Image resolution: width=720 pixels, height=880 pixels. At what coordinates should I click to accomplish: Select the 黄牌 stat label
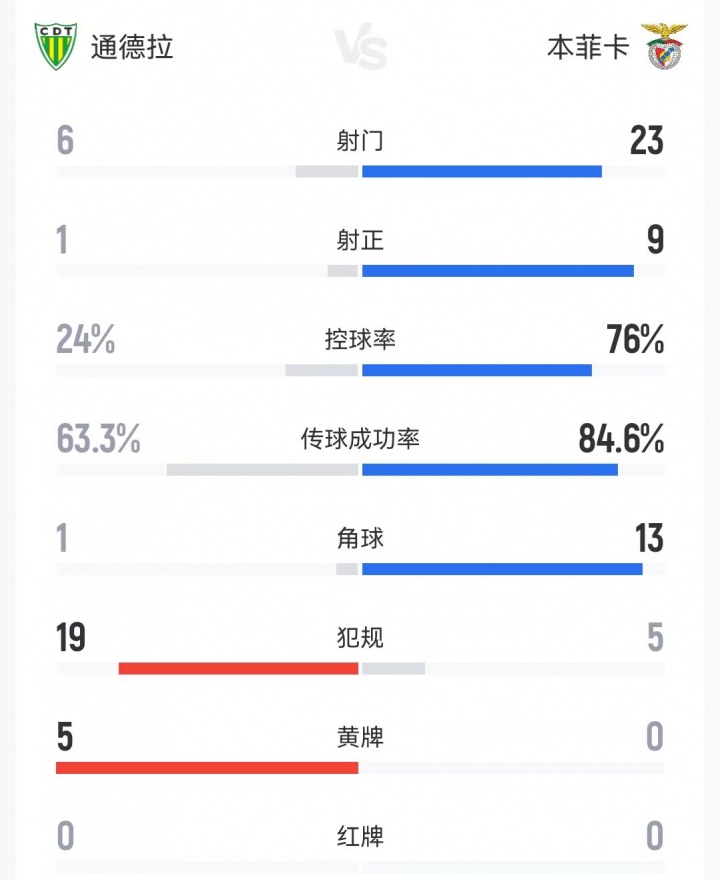360,738
